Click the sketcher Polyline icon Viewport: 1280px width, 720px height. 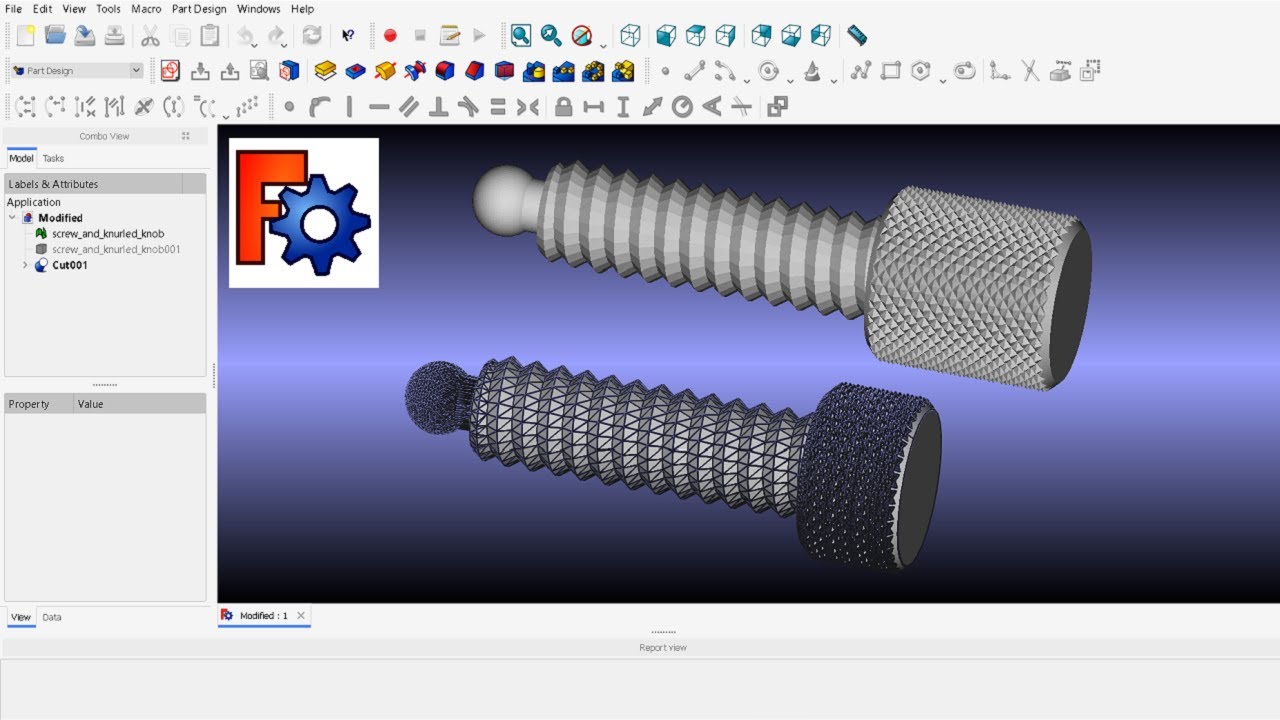pos(860,71)
